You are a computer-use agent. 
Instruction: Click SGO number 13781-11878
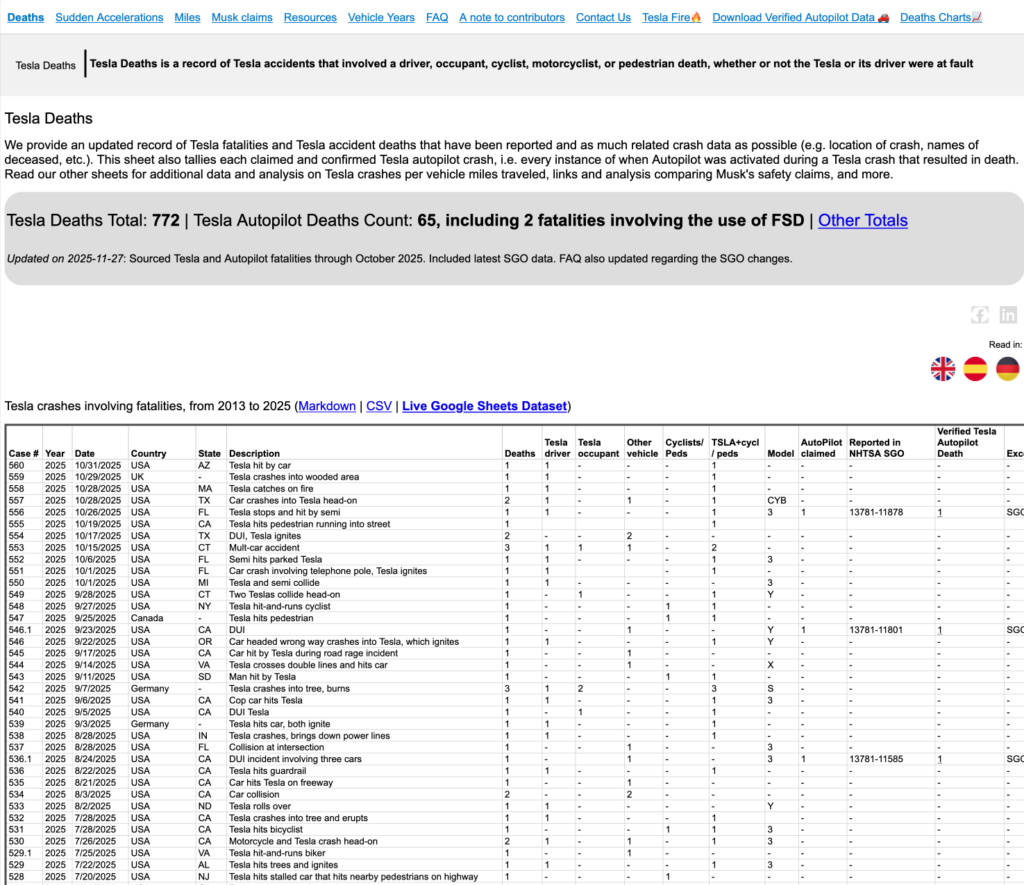876,512
